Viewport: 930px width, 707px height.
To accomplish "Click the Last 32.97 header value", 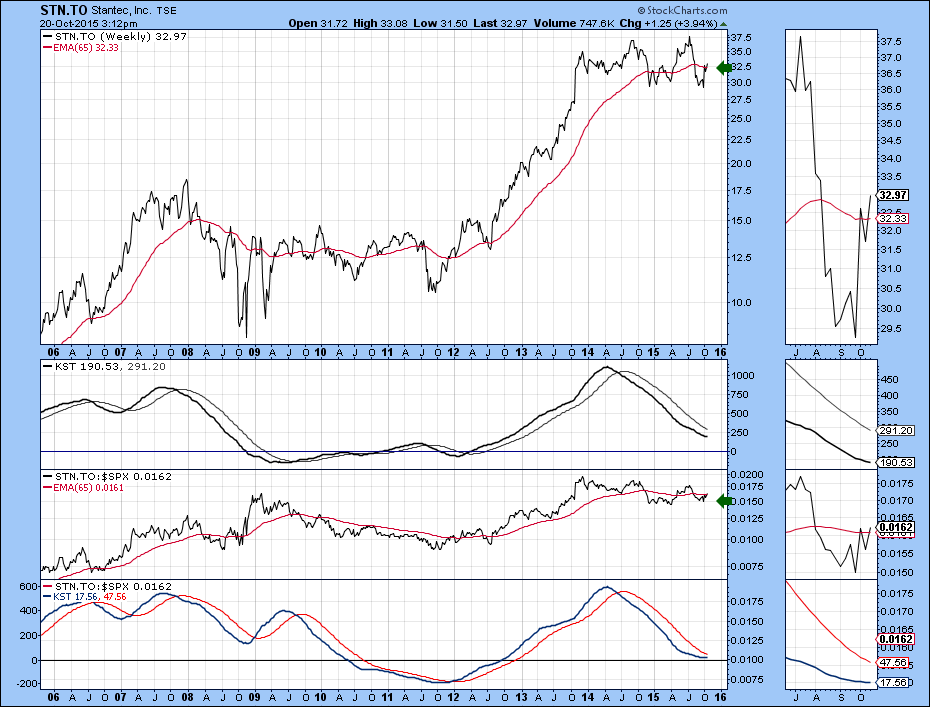I will click(x=501, y=23).
